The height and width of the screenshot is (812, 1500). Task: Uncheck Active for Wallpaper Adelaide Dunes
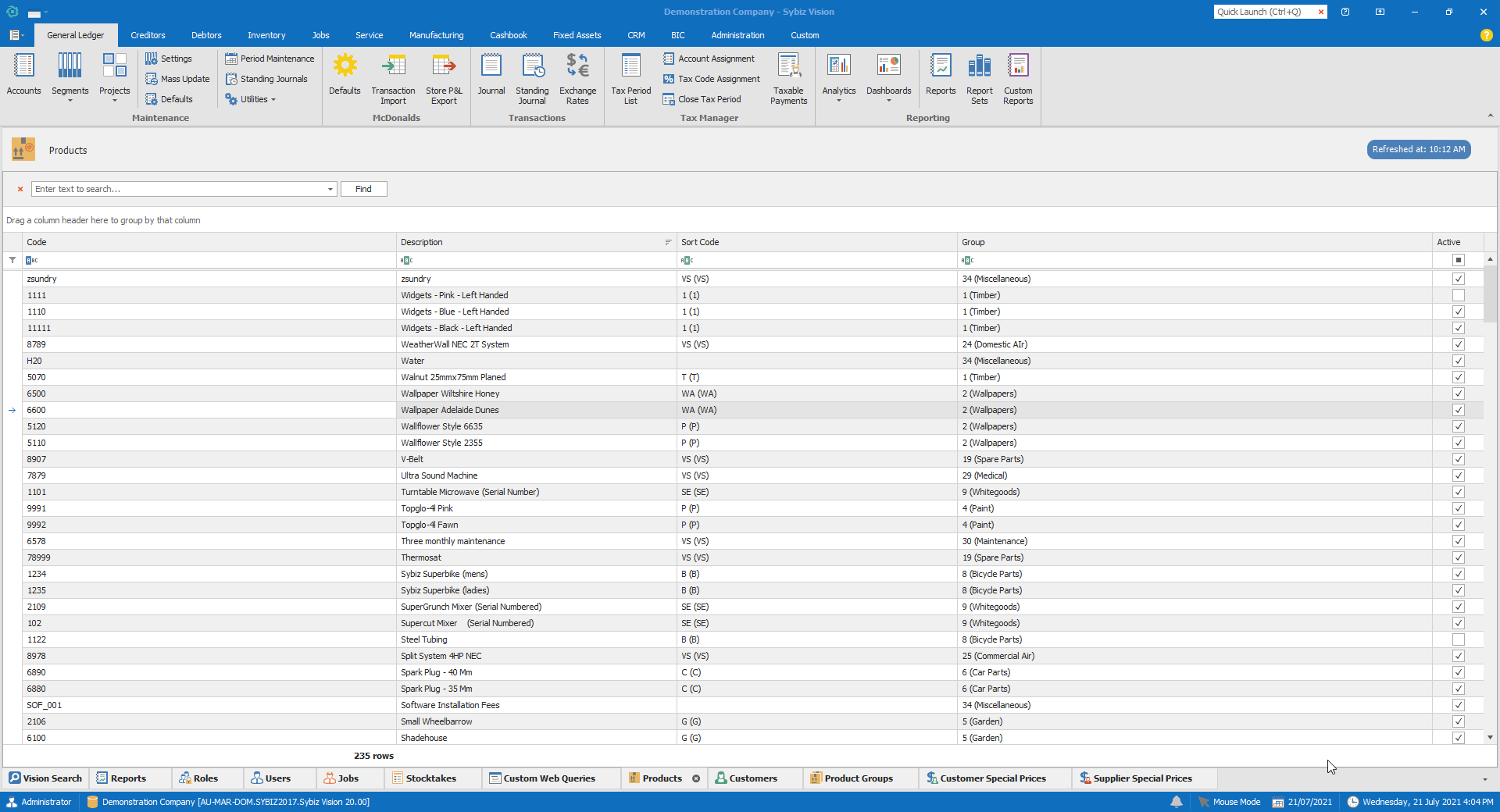pyautogui.click(x=1458, y=410)
